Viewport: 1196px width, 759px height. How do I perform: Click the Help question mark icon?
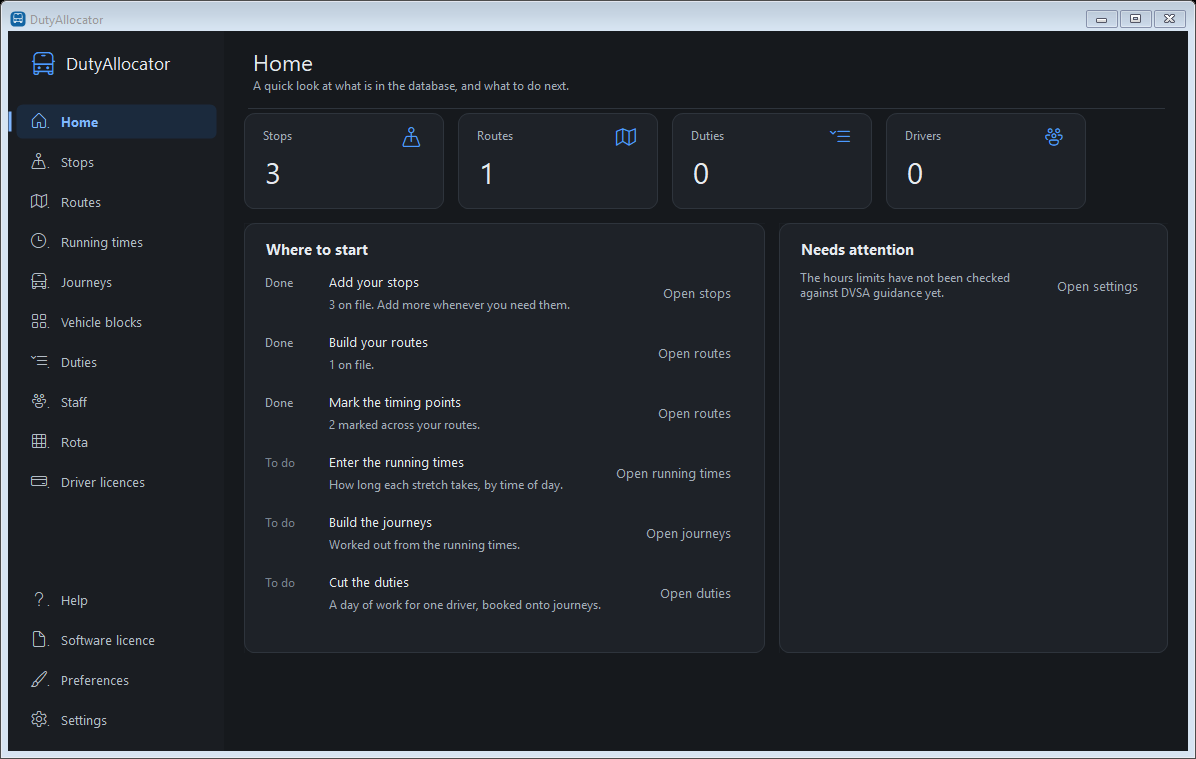40,600
